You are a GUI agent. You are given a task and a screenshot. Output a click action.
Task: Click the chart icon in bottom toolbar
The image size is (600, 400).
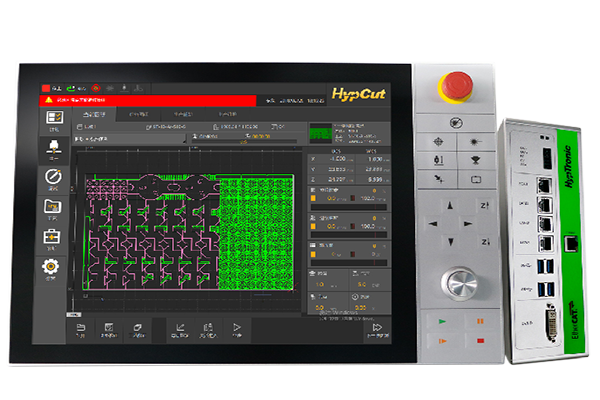pos(180,327)
